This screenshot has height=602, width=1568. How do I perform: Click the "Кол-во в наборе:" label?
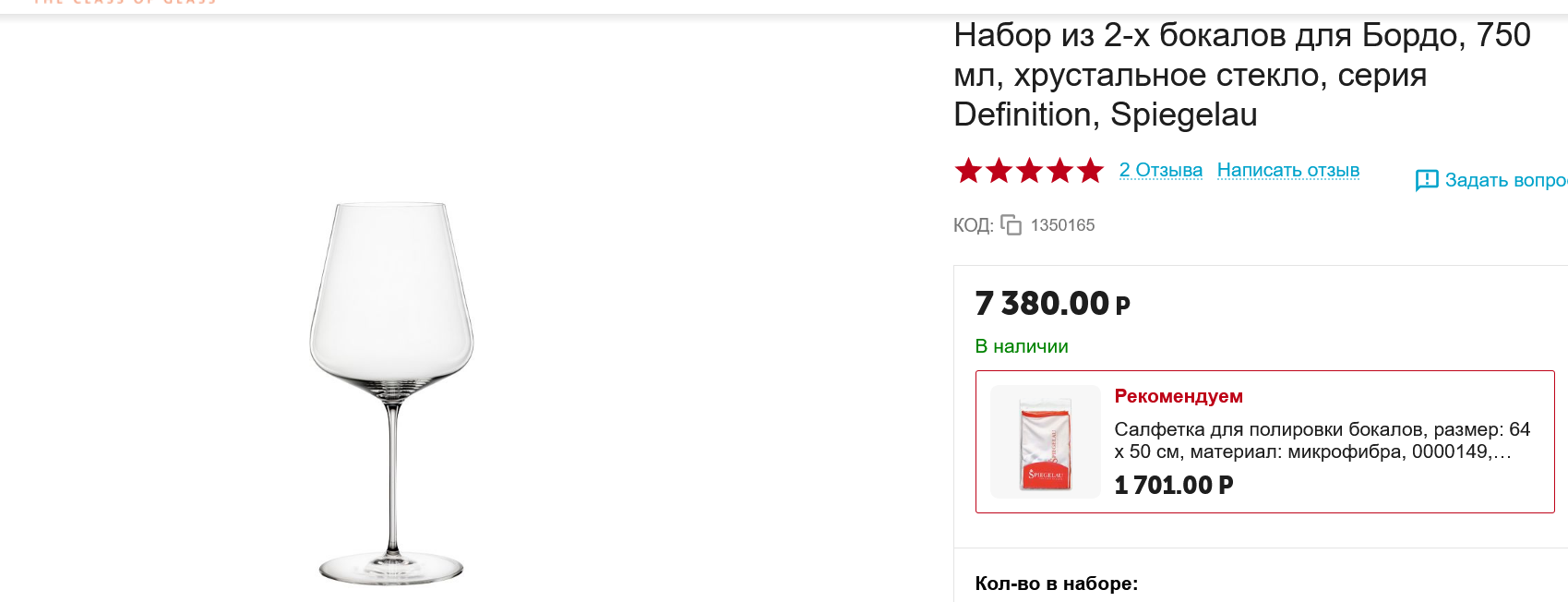[x=1057, y=584]
